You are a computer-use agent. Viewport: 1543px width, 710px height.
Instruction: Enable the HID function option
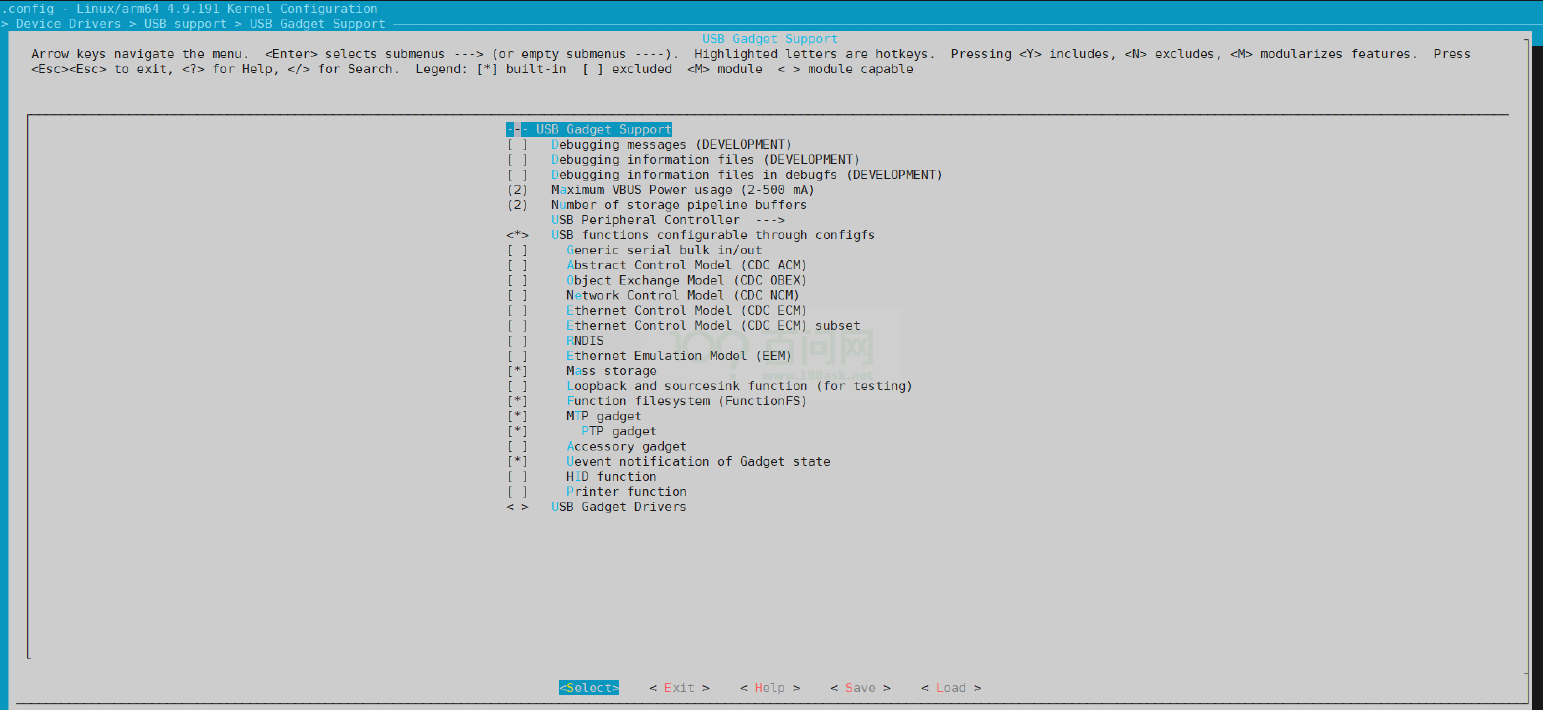[581, 477]
